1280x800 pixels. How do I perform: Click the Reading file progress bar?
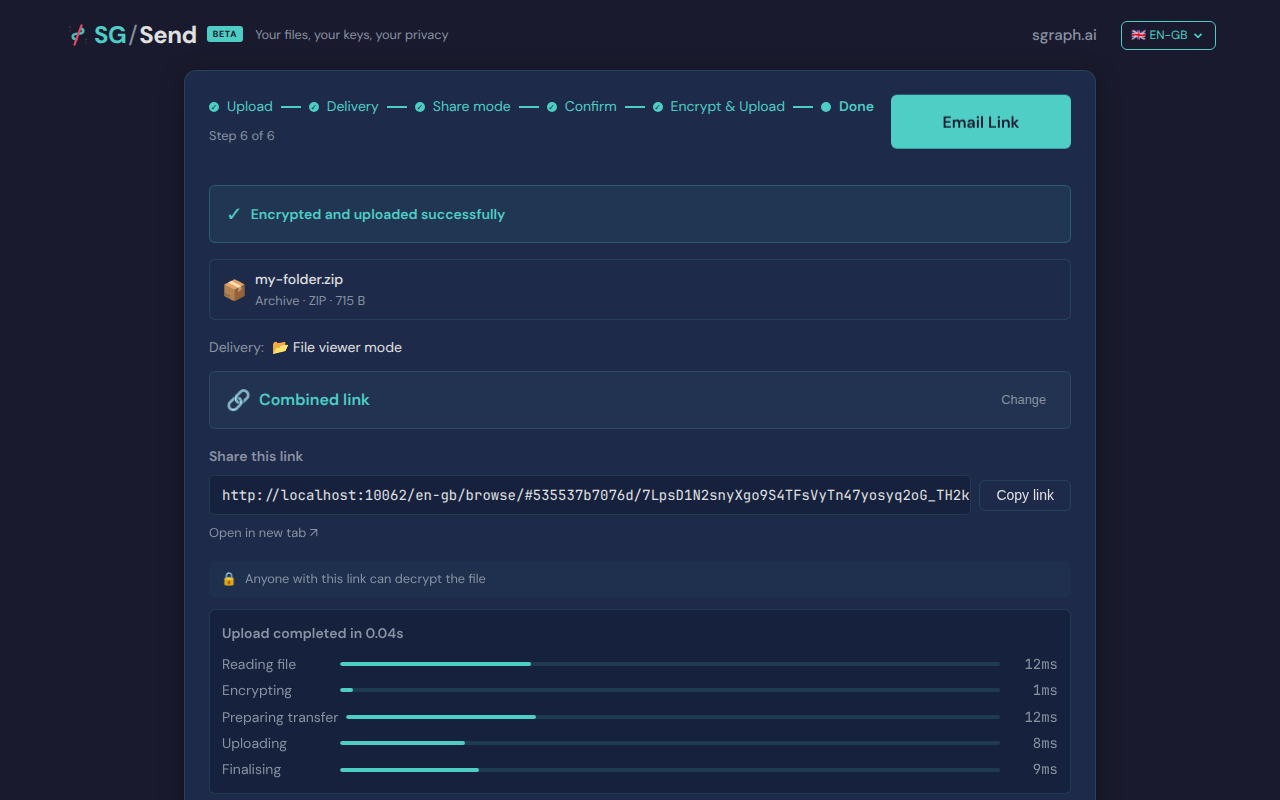pos(669,664)
